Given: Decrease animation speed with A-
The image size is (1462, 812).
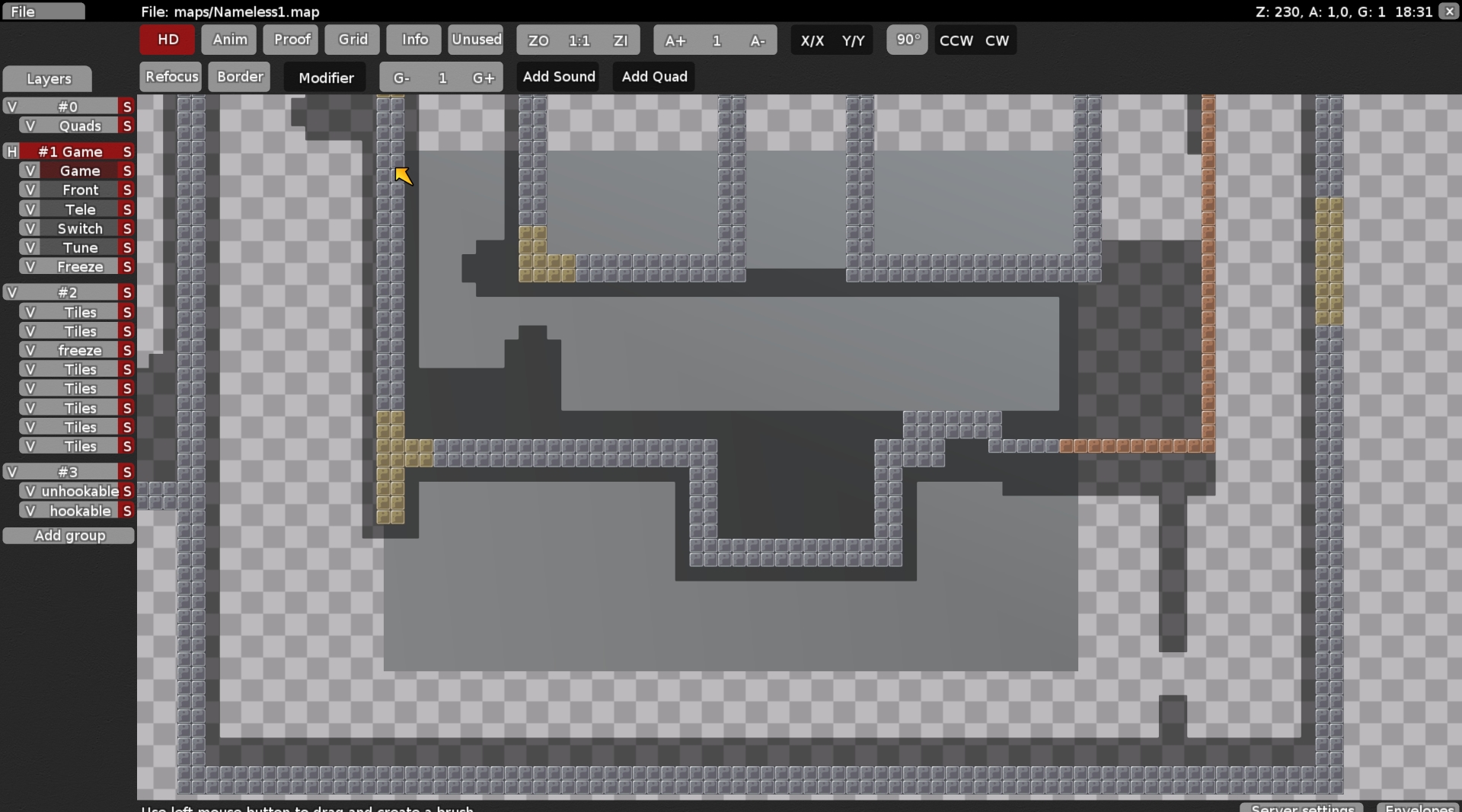Looking at the screenshot, I should click(758, 40).
